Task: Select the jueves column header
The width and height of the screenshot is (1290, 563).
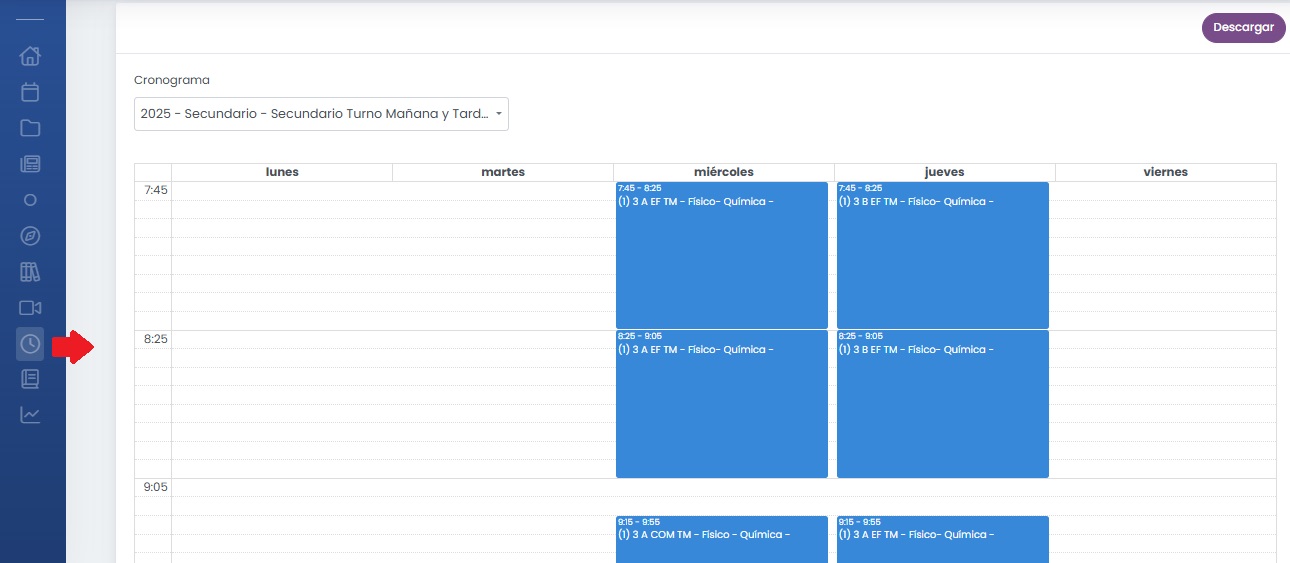Action: tap(945, 172)
